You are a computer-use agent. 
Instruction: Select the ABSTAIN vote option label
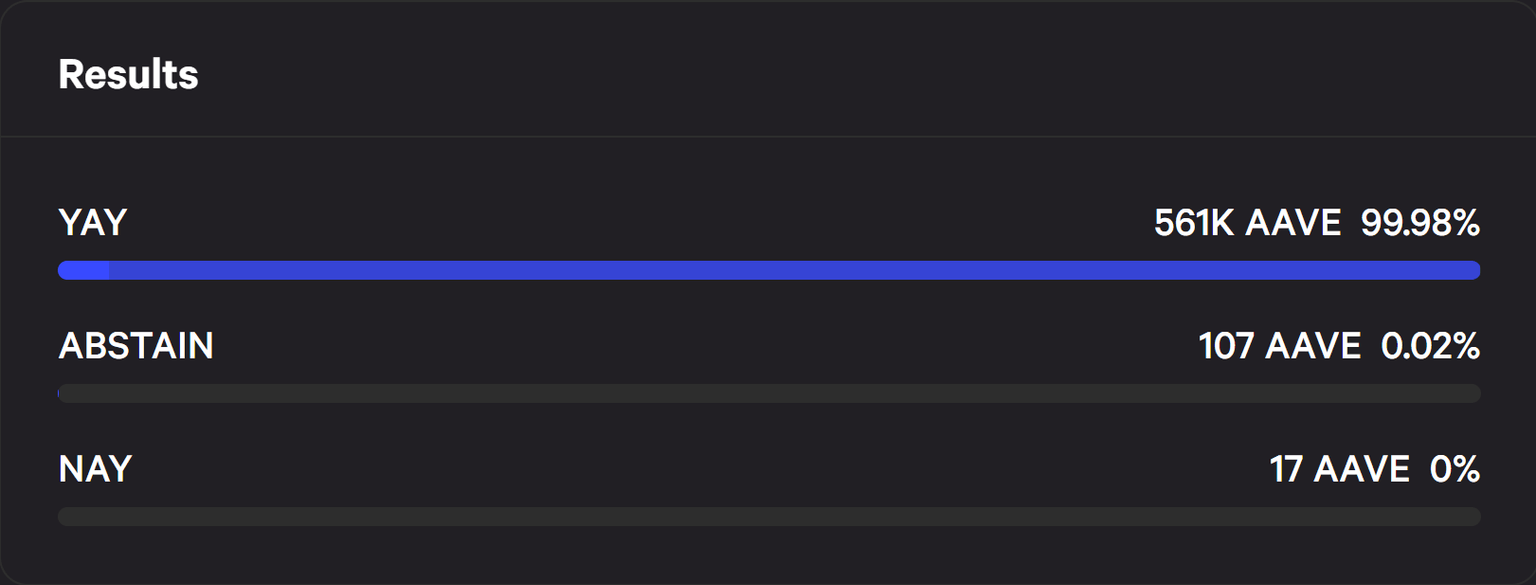tap(136, 346)
